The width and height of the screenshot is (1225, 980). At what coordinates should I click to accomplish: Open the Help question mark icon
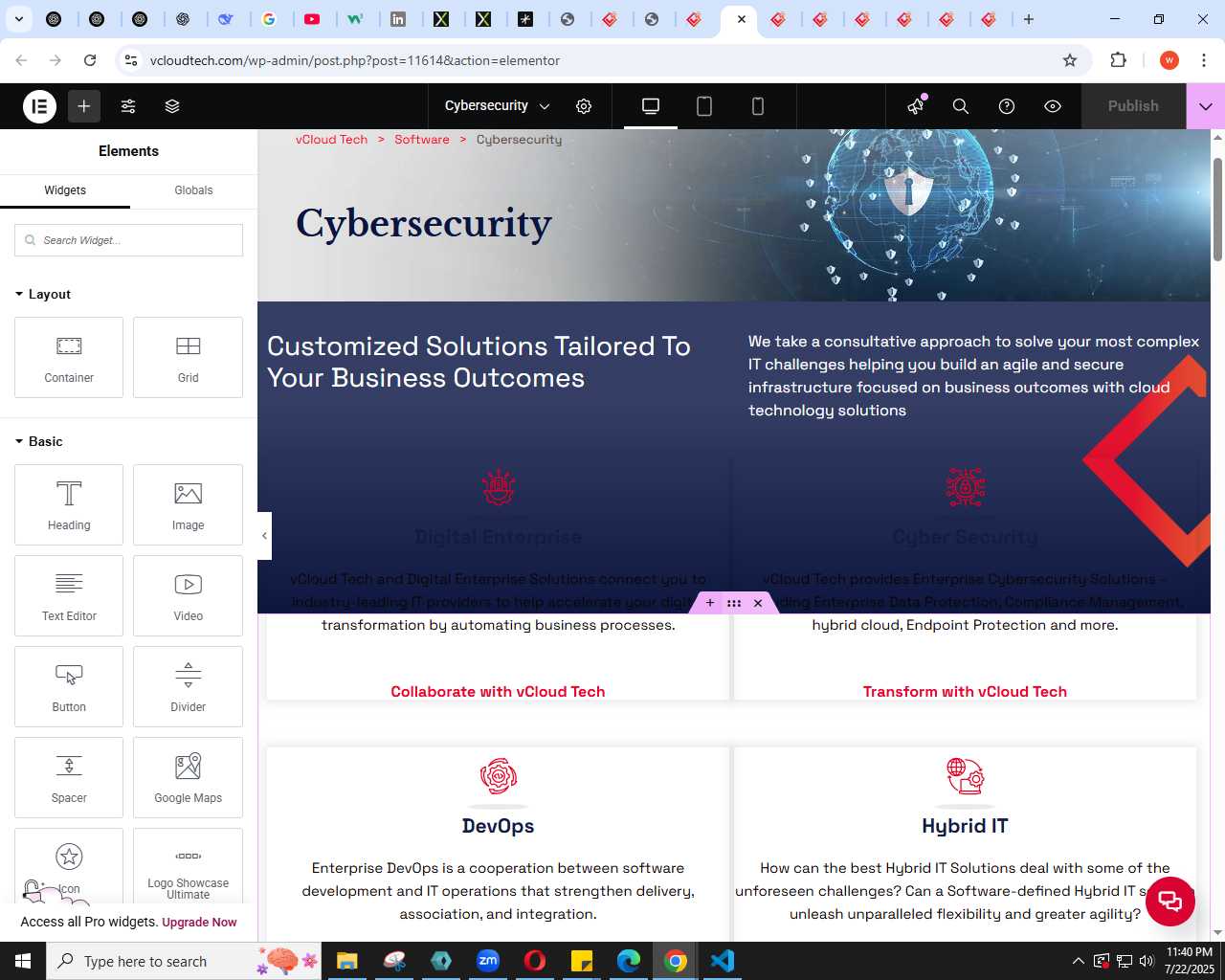coord(1007,106)
